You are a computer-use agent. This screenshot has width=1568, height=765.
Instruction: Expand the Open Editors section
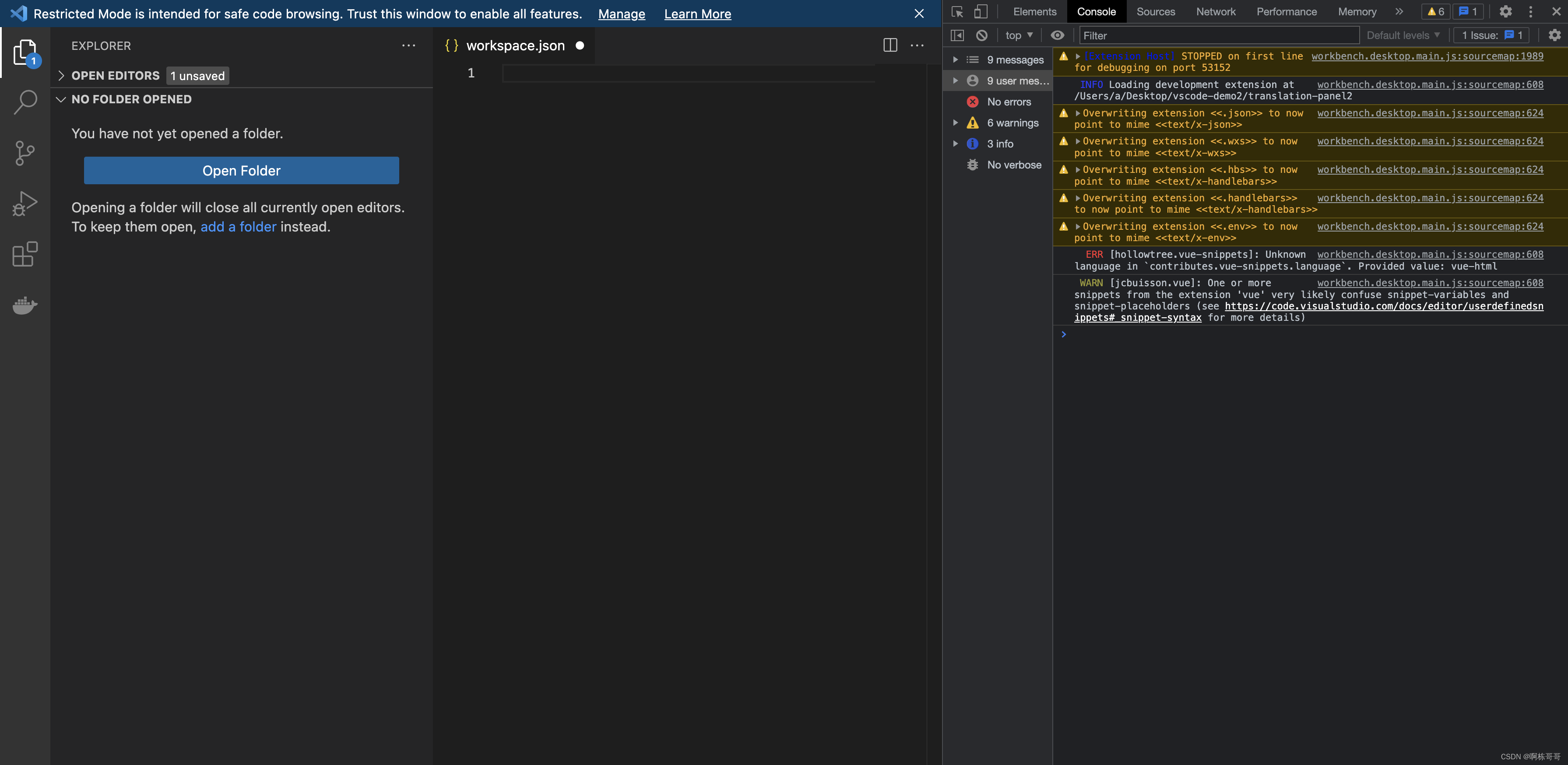[x=61, y=75]
